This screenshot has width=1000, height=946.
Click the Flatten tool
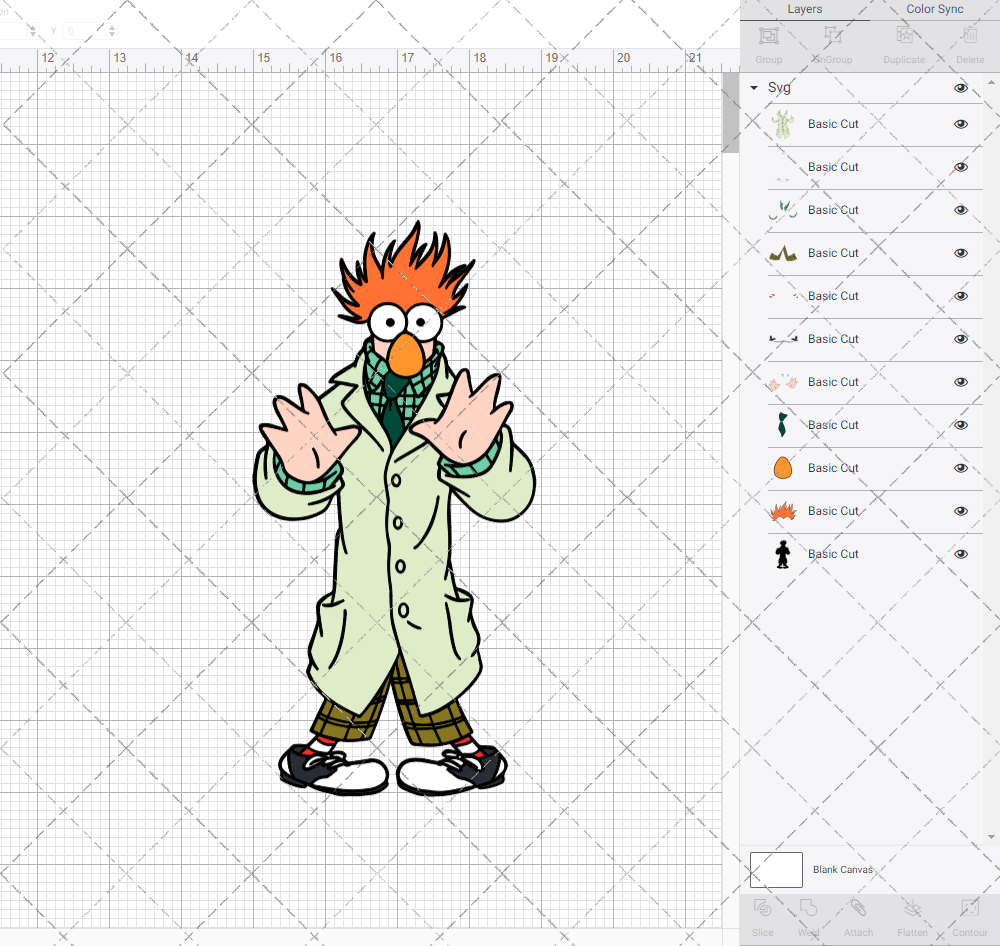[x=913, y=908]
